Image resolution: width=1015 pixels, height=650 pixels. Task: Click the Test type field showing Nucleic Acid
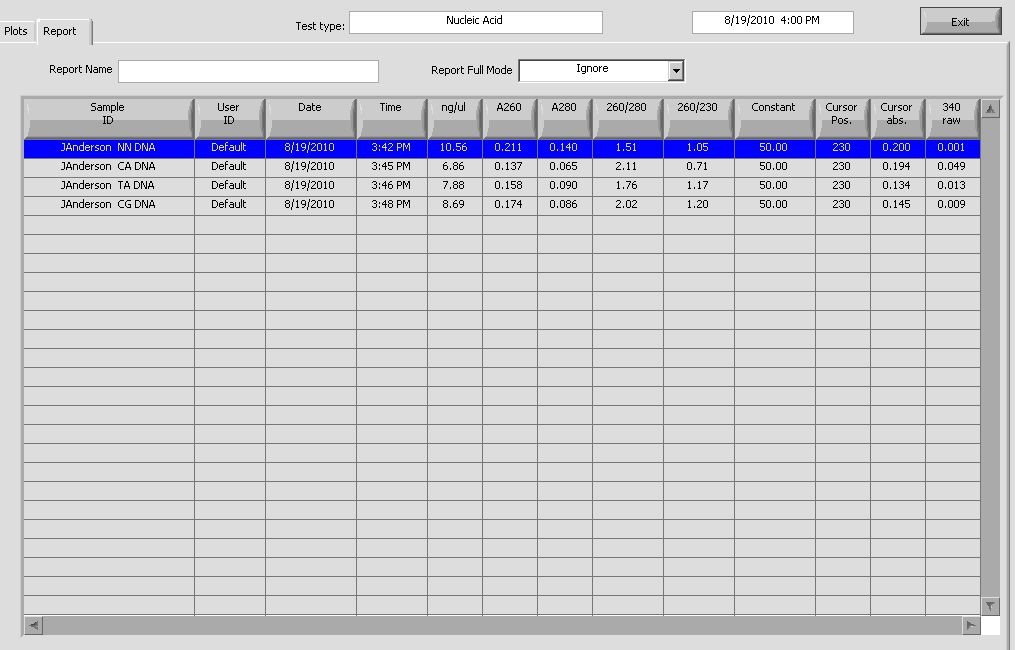click(x=475, y=22)
